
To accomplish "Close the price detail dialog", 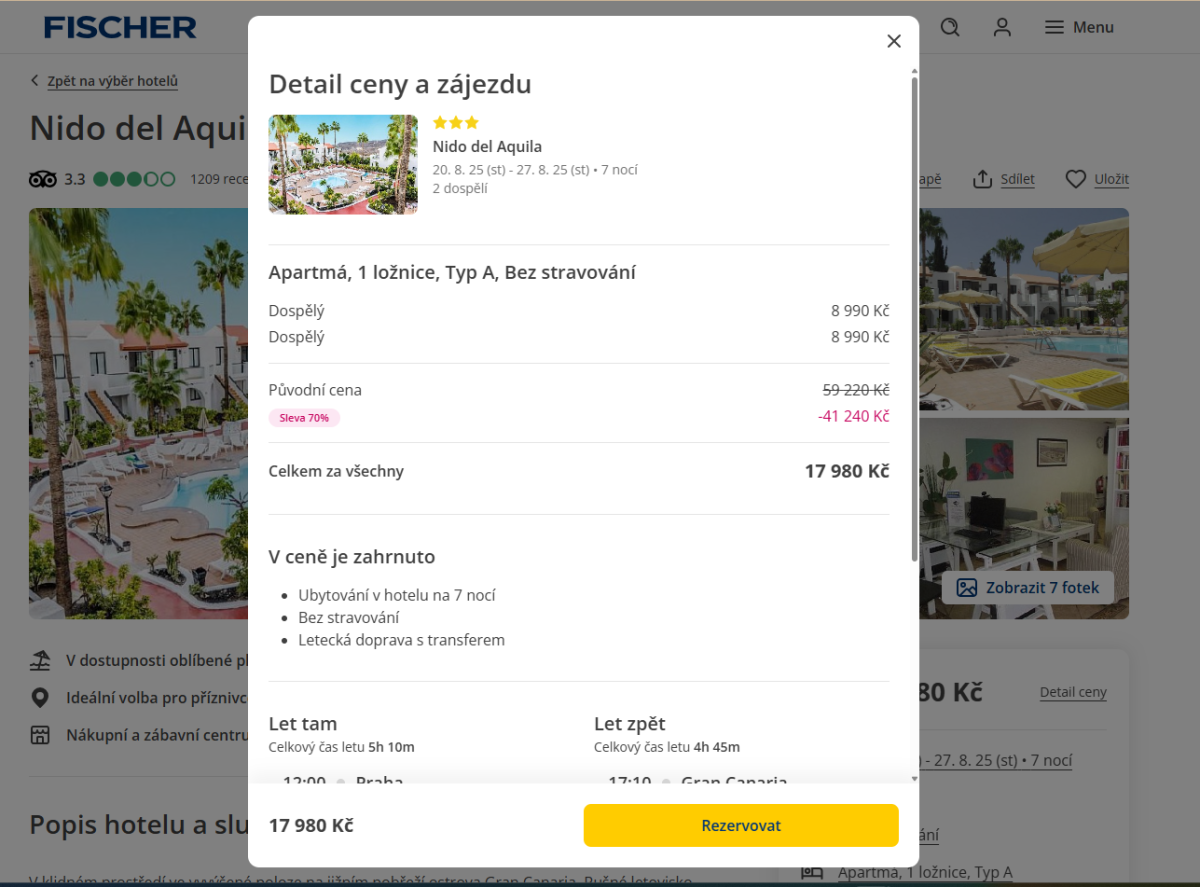I will coord(894,41).
